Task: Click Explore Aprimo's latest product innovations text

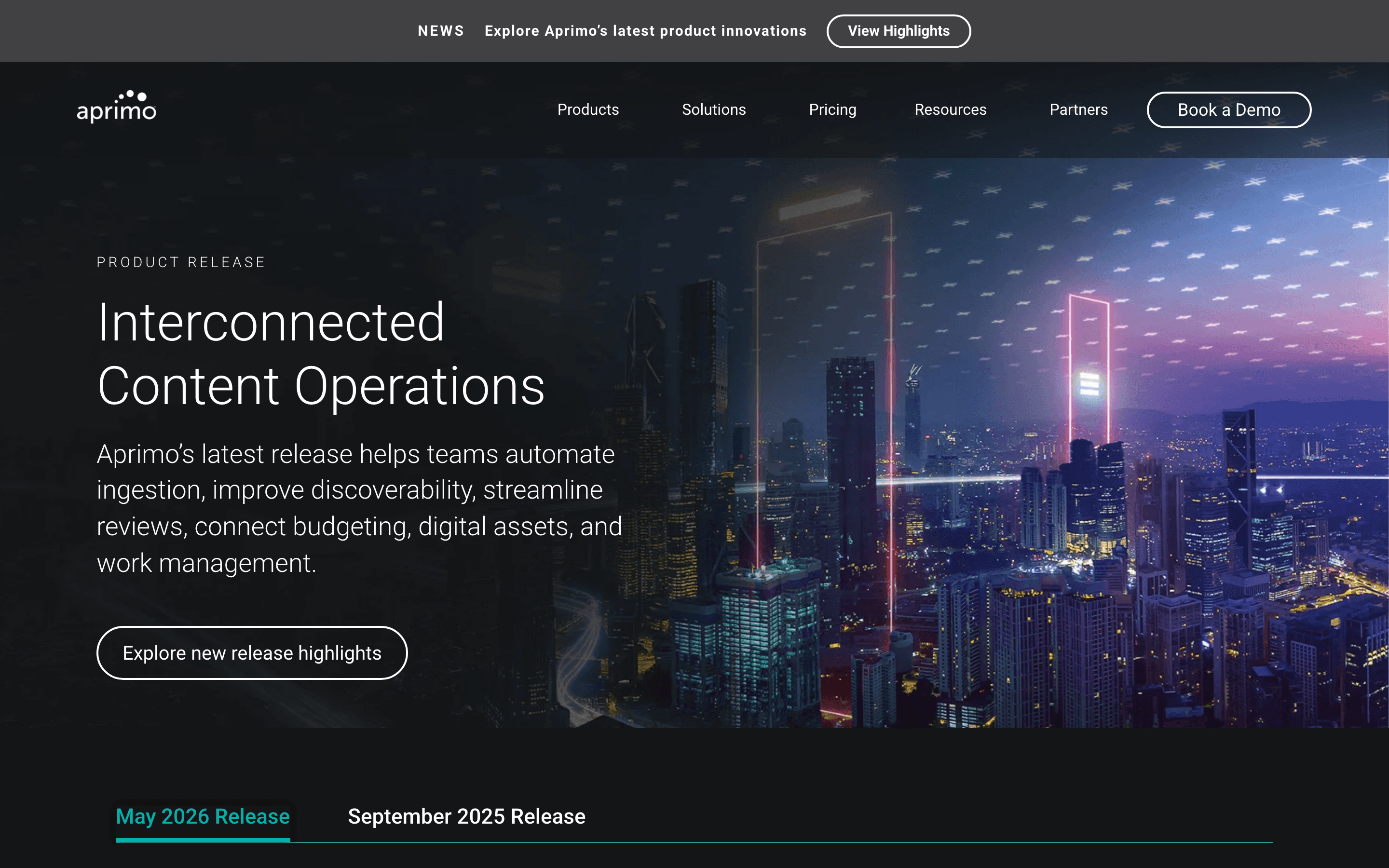Action: (x=645, y=31)
